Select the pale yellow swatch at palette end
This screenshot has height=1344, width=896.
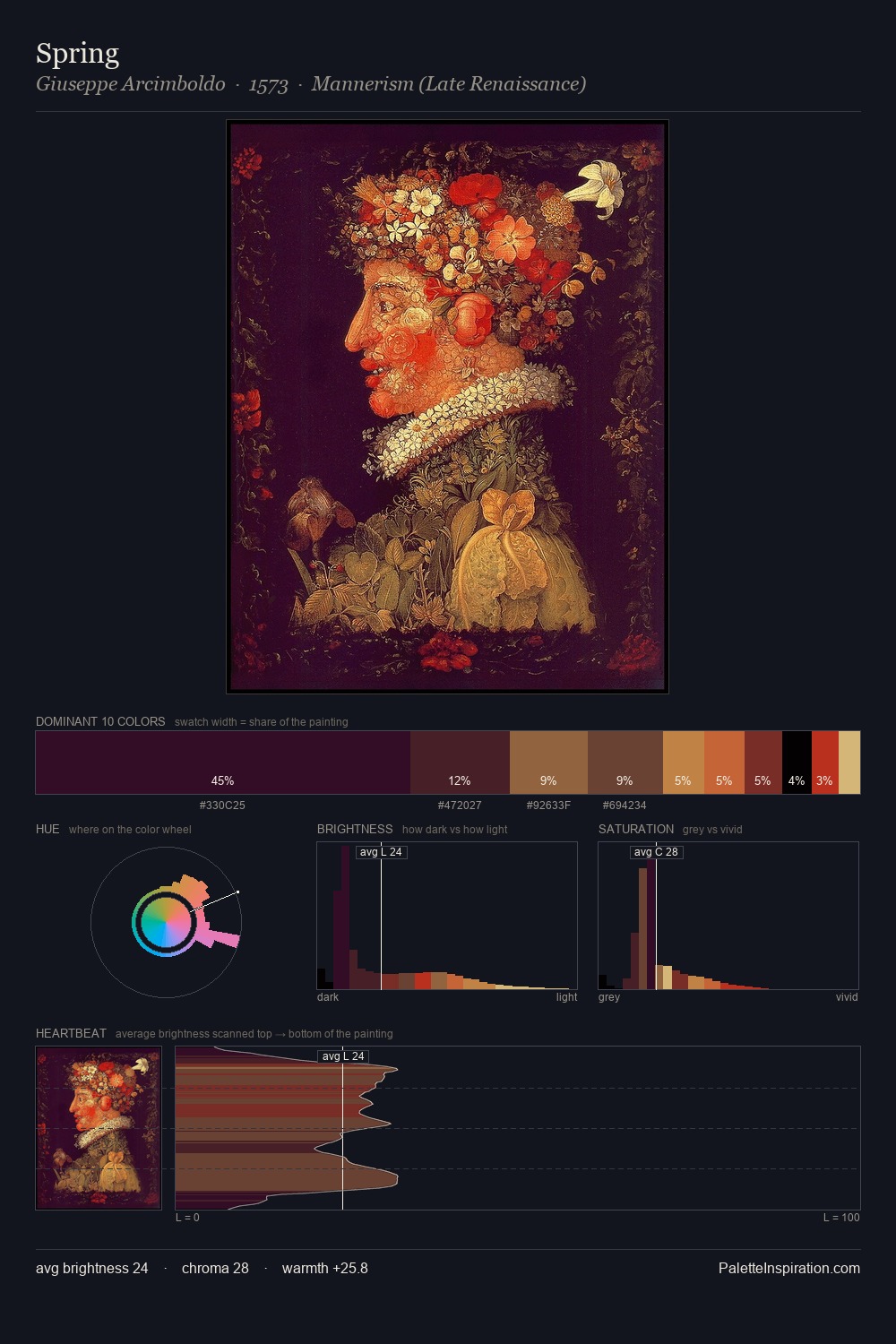[x=849, y=762]
